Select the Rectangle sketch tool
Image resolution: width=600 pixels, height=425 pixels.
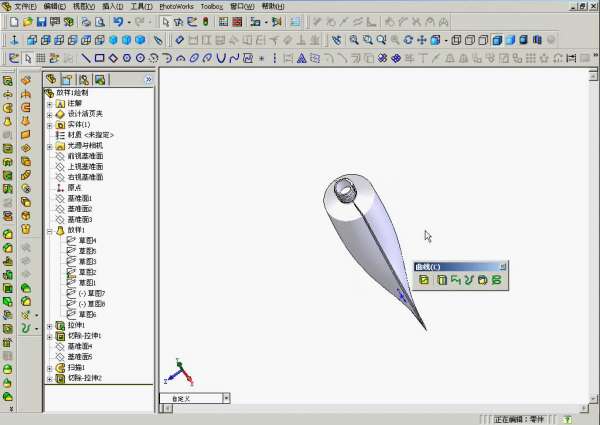point(99,58)
